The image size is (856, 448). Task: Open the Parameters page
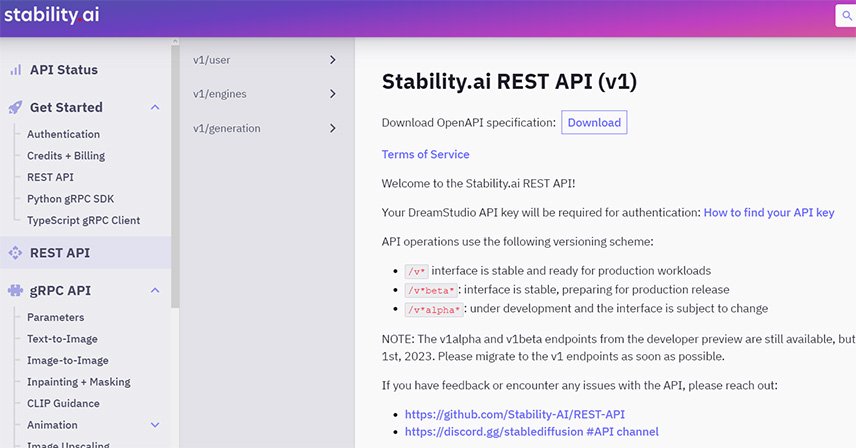(56, 317)
